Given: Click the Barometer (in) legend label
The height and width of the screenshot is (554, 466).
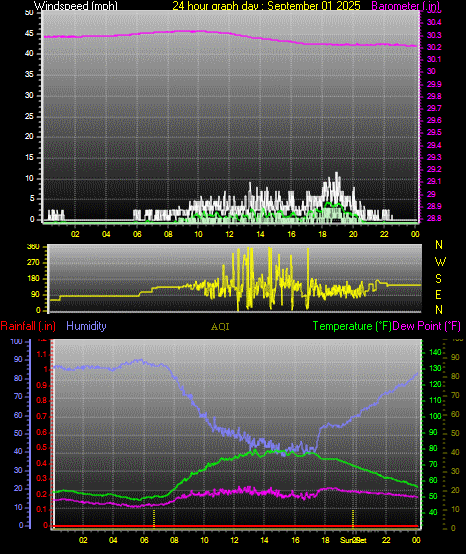Looking at the screenshot, I should (406, 6).
